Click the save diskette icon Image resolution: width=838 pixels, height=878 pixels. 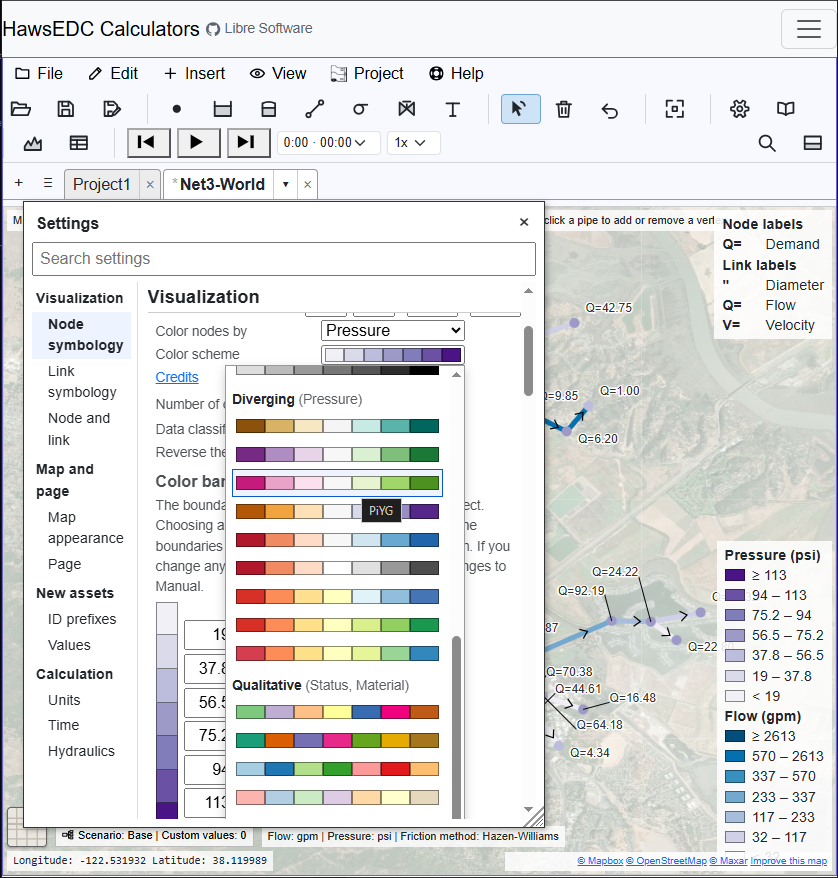tap(66, 109)
